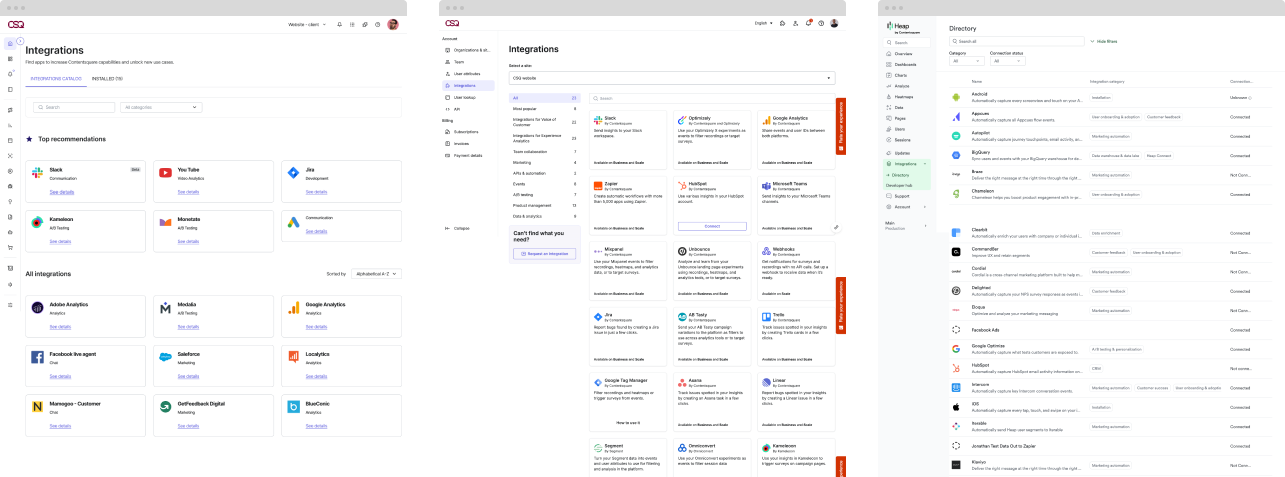Filter integrations by A/B testing category
1285x477 pixels.
tap(543, 194)
